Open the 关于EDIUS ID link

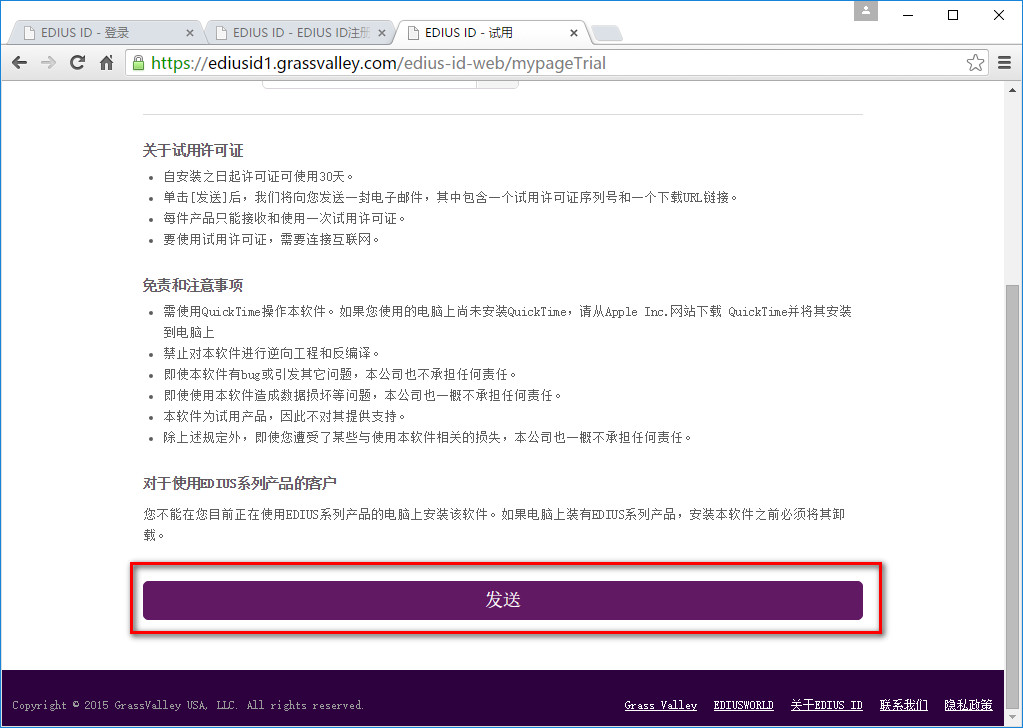tap(826, 705)
